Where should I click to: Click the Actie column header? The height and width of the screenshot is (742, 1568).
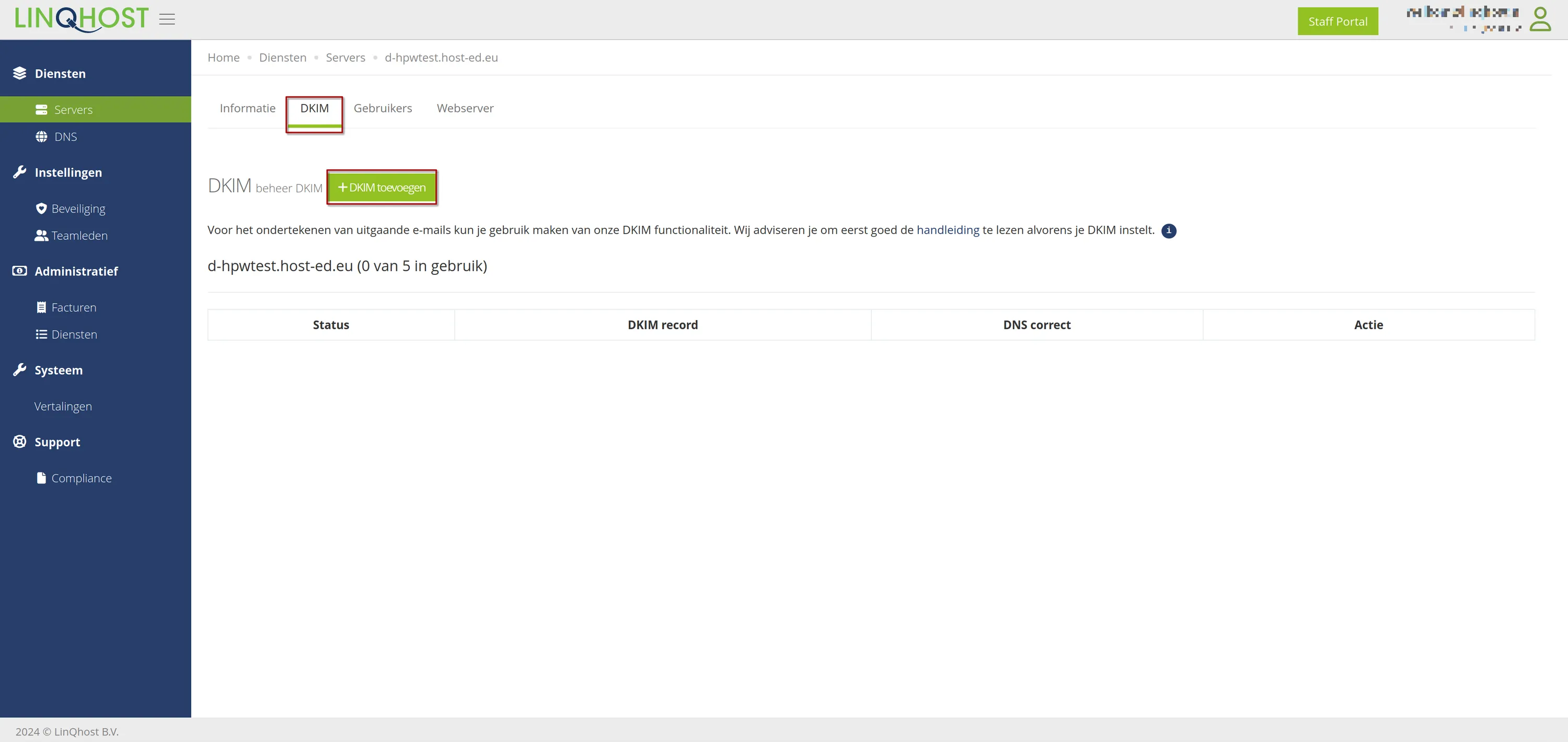[x=1368, y=325]
